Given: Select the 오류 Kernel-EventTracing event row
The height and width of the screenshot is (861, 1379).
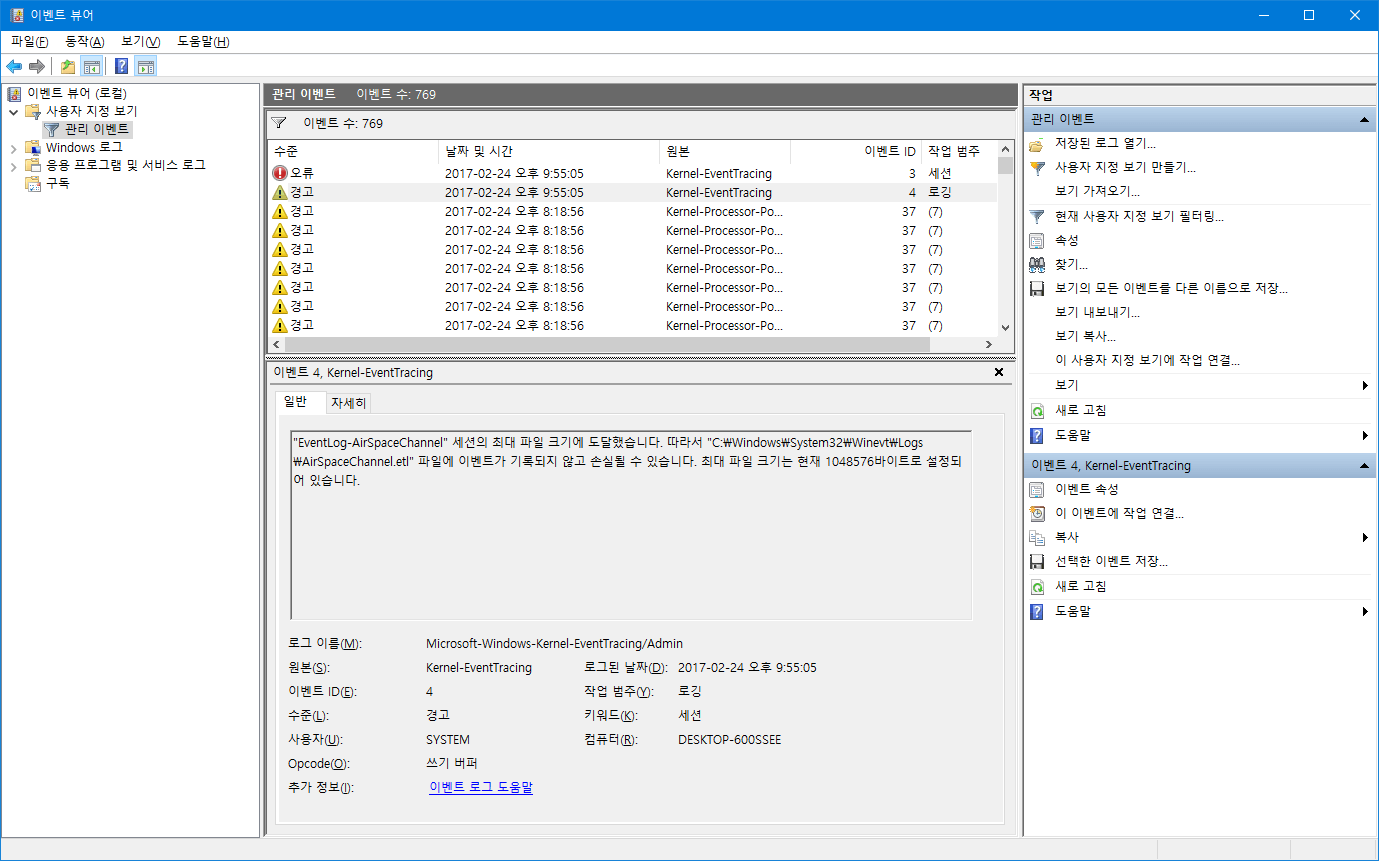Looking at the screenshot, I should click(x=633, y=173).
